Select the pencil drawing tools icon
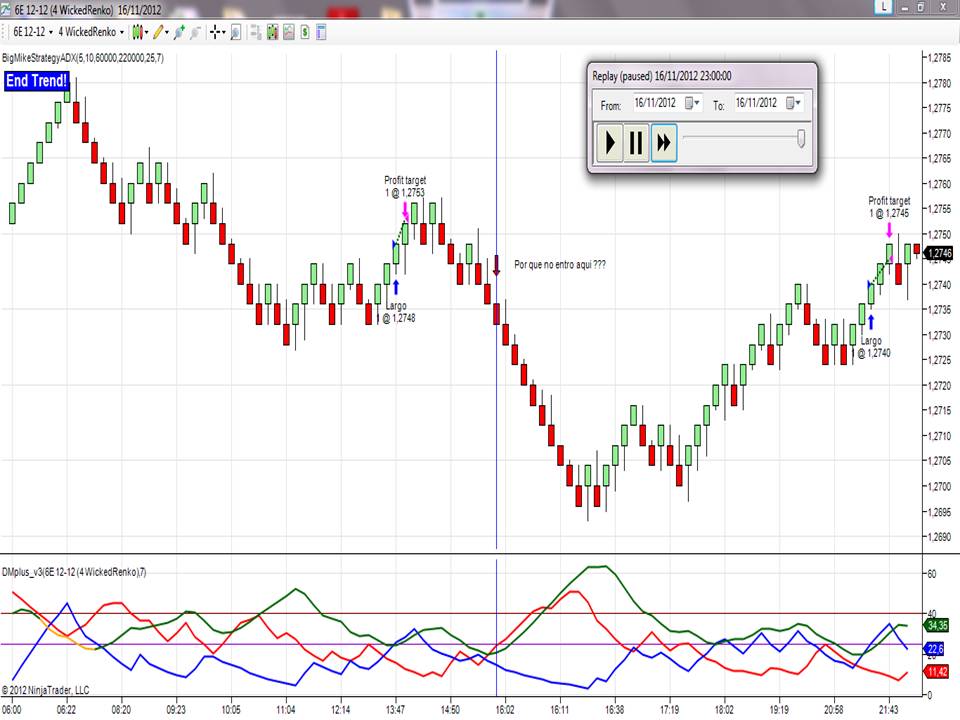This screenshot has width=960, height=720. click(x=159, y=32)
